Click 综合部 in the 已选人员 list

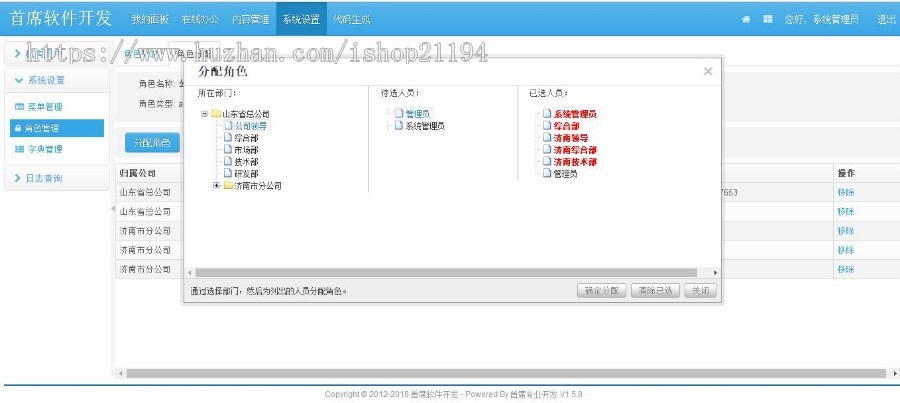[567, 126]
